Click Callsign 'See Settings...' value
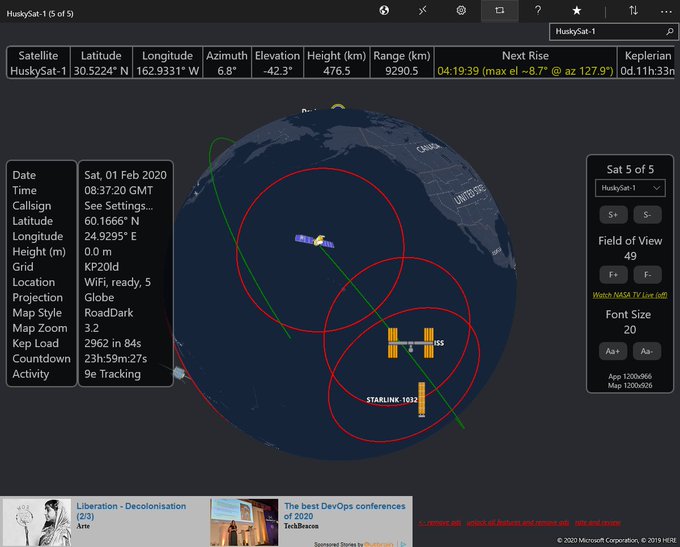This screenshot has height=547, width=680. 118,206
